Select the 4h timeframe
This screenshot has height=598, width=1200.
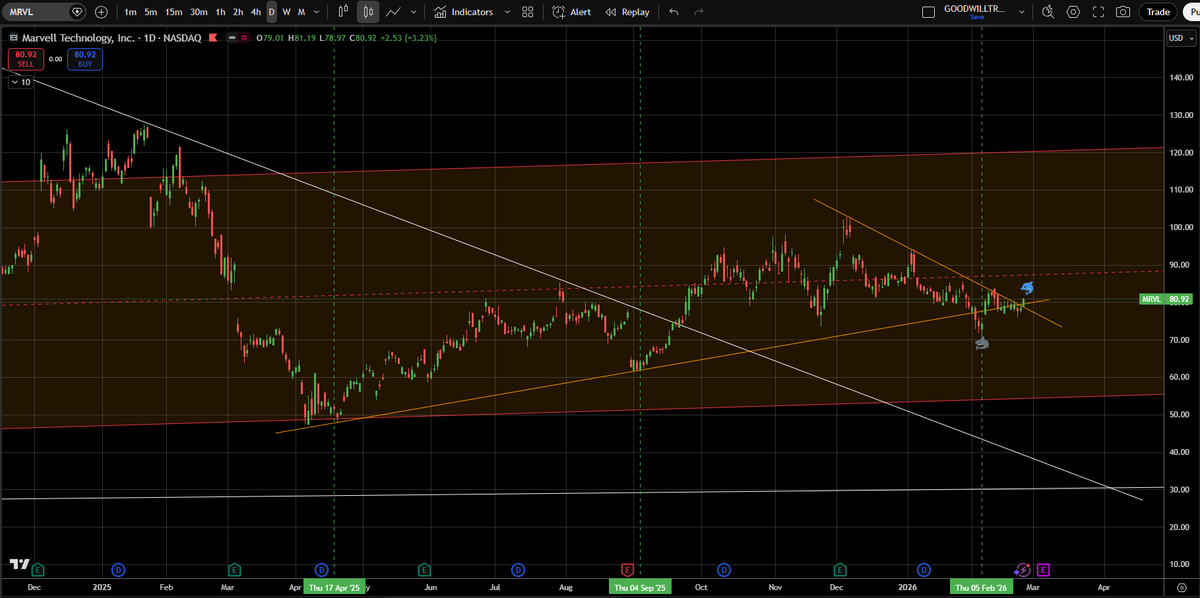256,12
